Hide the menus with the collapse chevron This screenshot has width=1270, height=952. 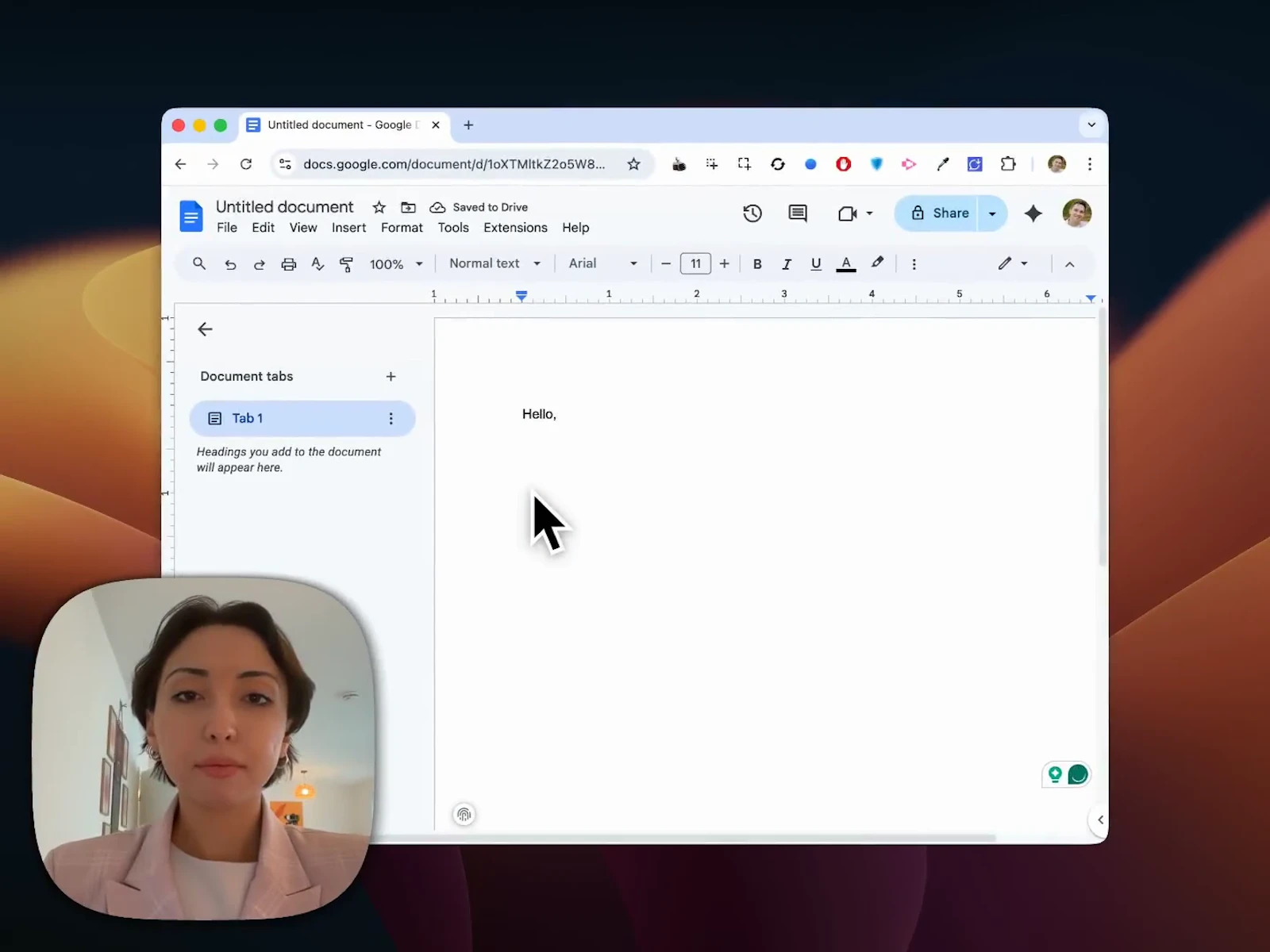click(1069, 264)
